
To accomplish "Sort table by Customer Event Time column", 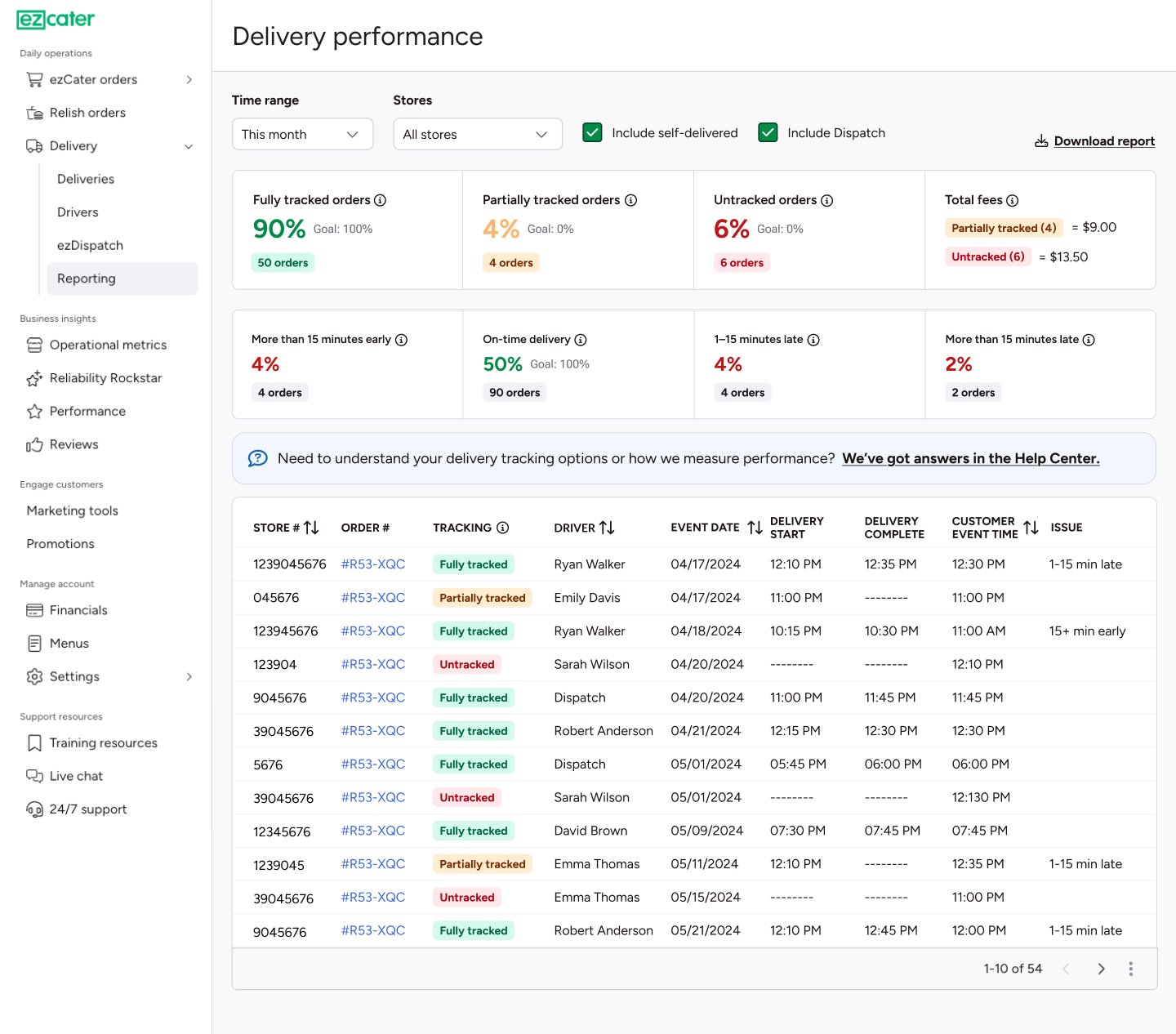I will (x=1031, y=528).
